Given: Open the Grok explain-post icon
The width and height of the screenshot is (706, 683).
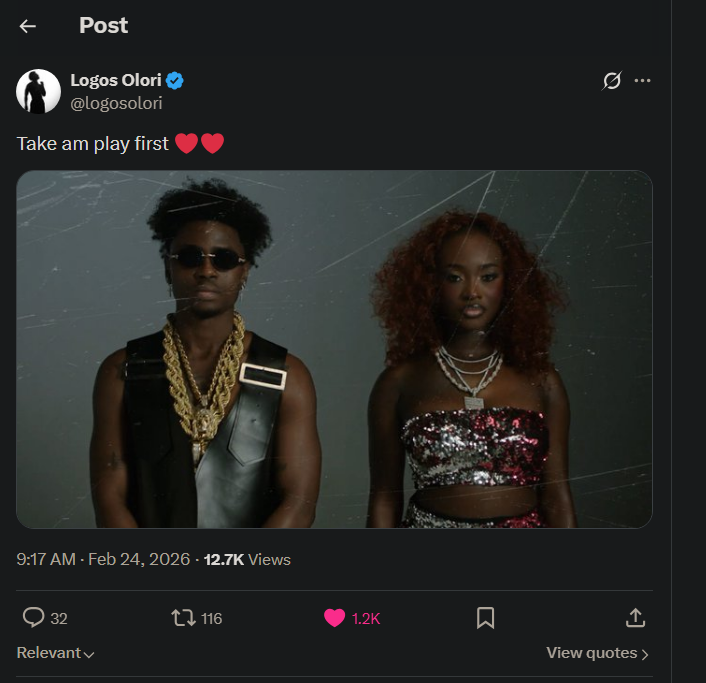Looking at the screenshot, I should [x=612, y=81].
